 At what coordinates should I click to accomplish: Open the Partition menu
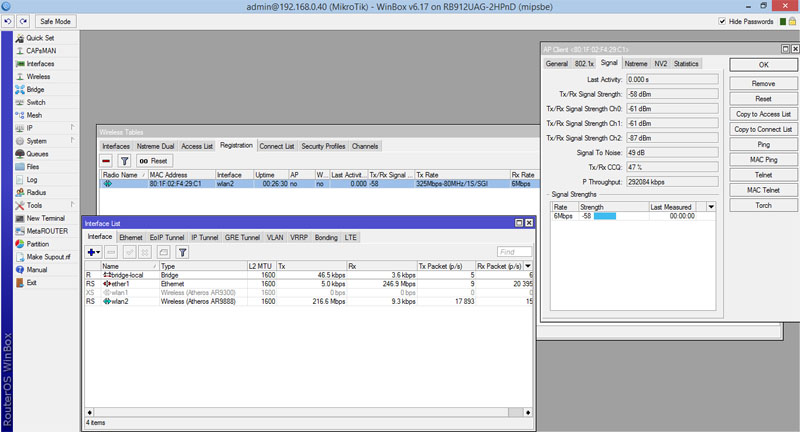coord(38,244)
